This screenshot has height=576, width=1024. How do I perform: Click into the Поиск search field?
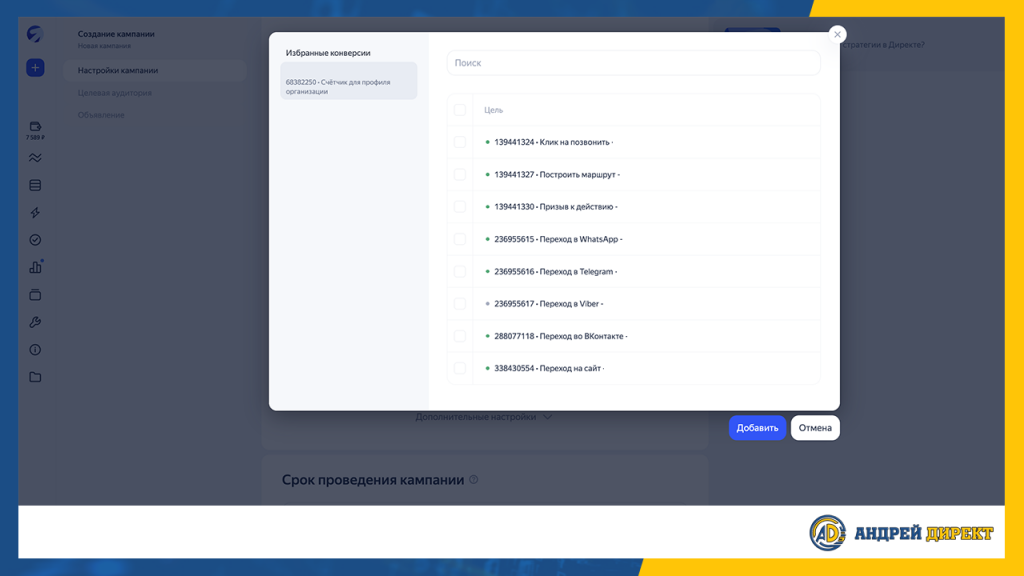coord(633,63)
